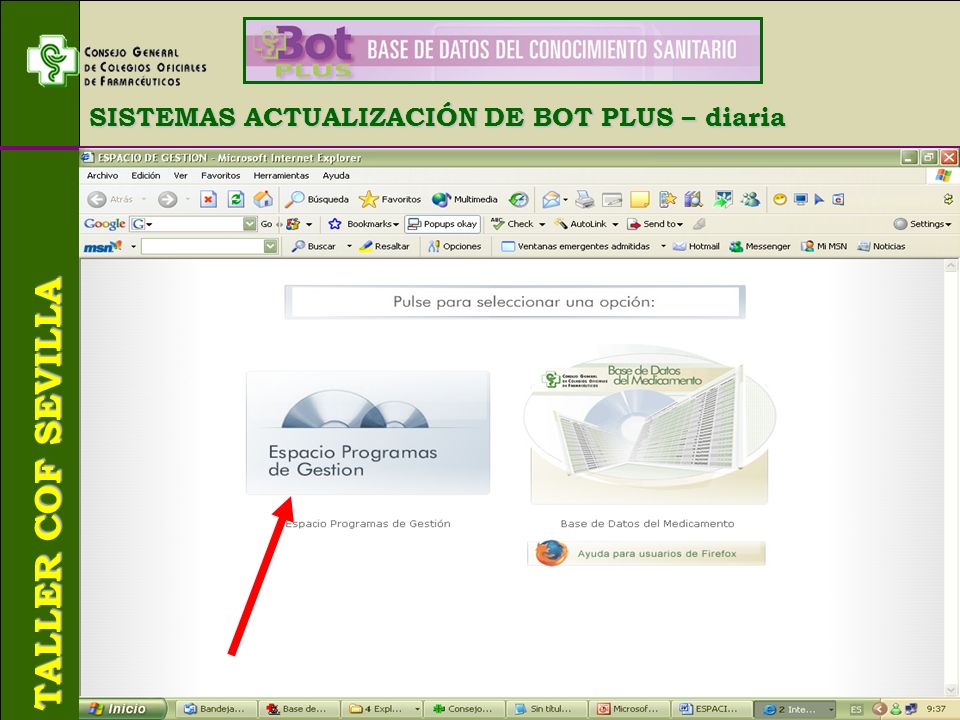
Task: Click the page with star toolbar icon
Action: coord(667,200)
